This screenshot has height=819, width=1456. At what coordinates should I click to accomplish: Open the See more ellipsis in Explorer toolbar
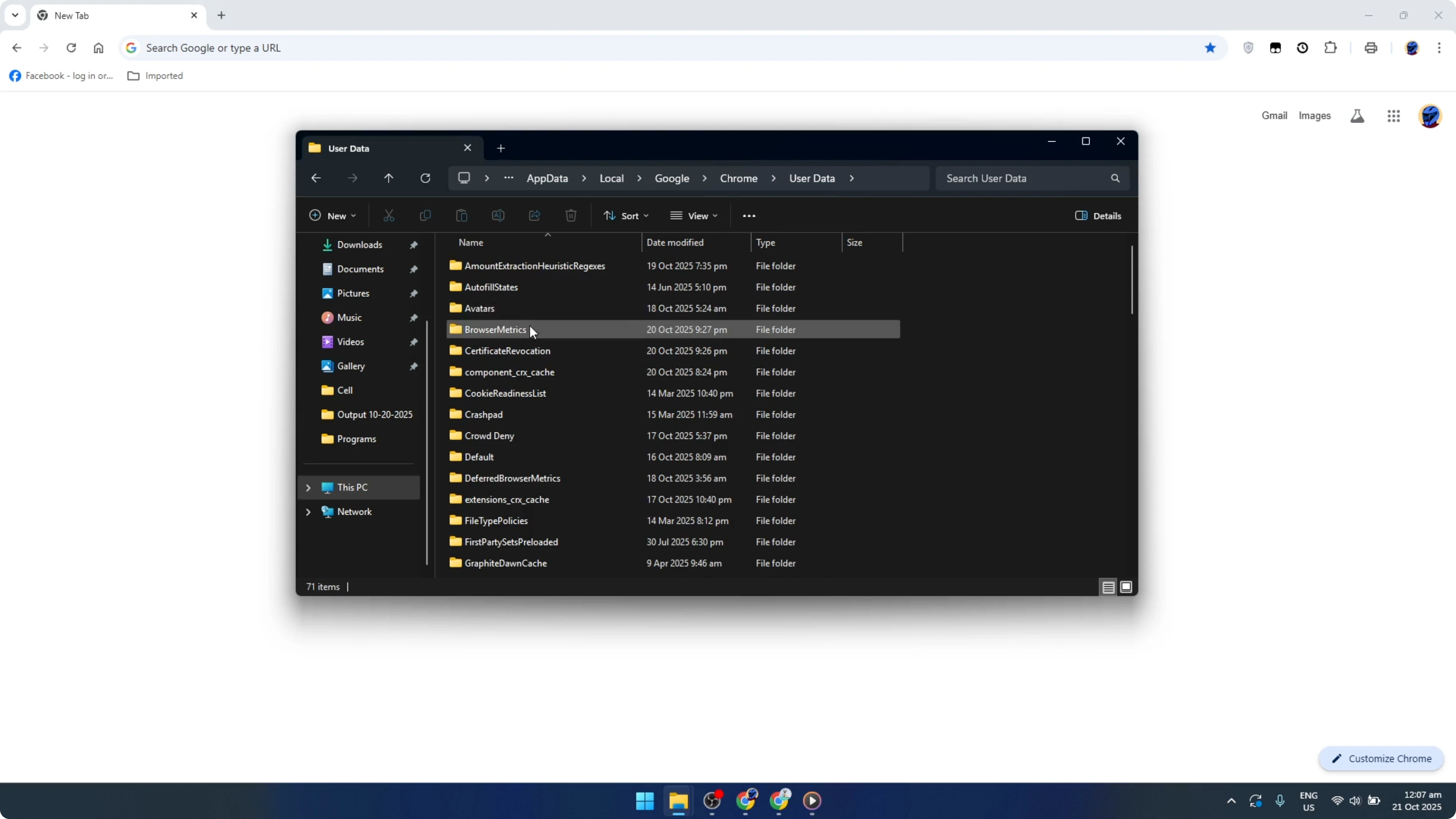(749, 216)
